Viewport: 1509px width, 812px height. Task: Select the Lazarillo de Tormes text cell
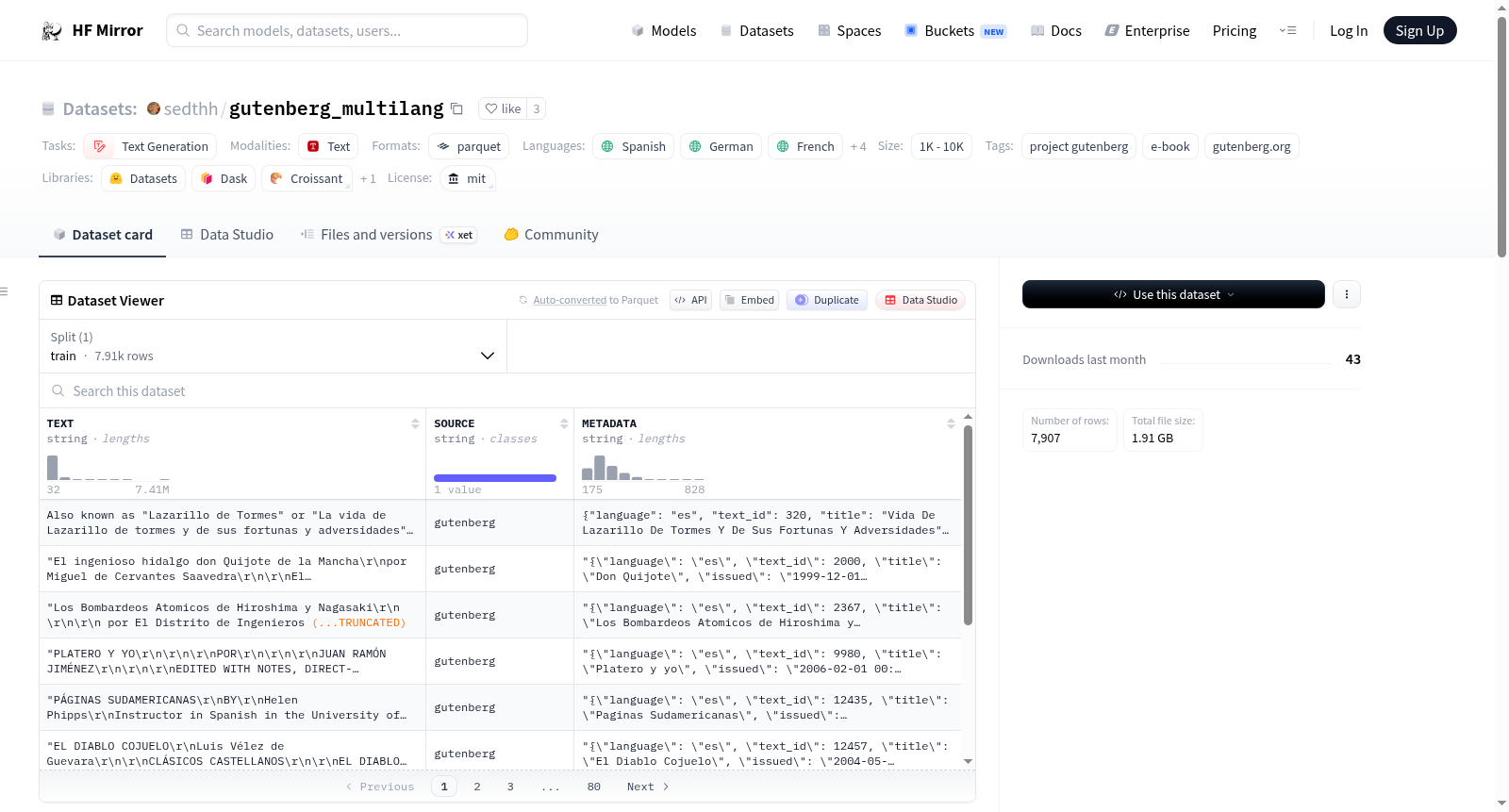232,523
